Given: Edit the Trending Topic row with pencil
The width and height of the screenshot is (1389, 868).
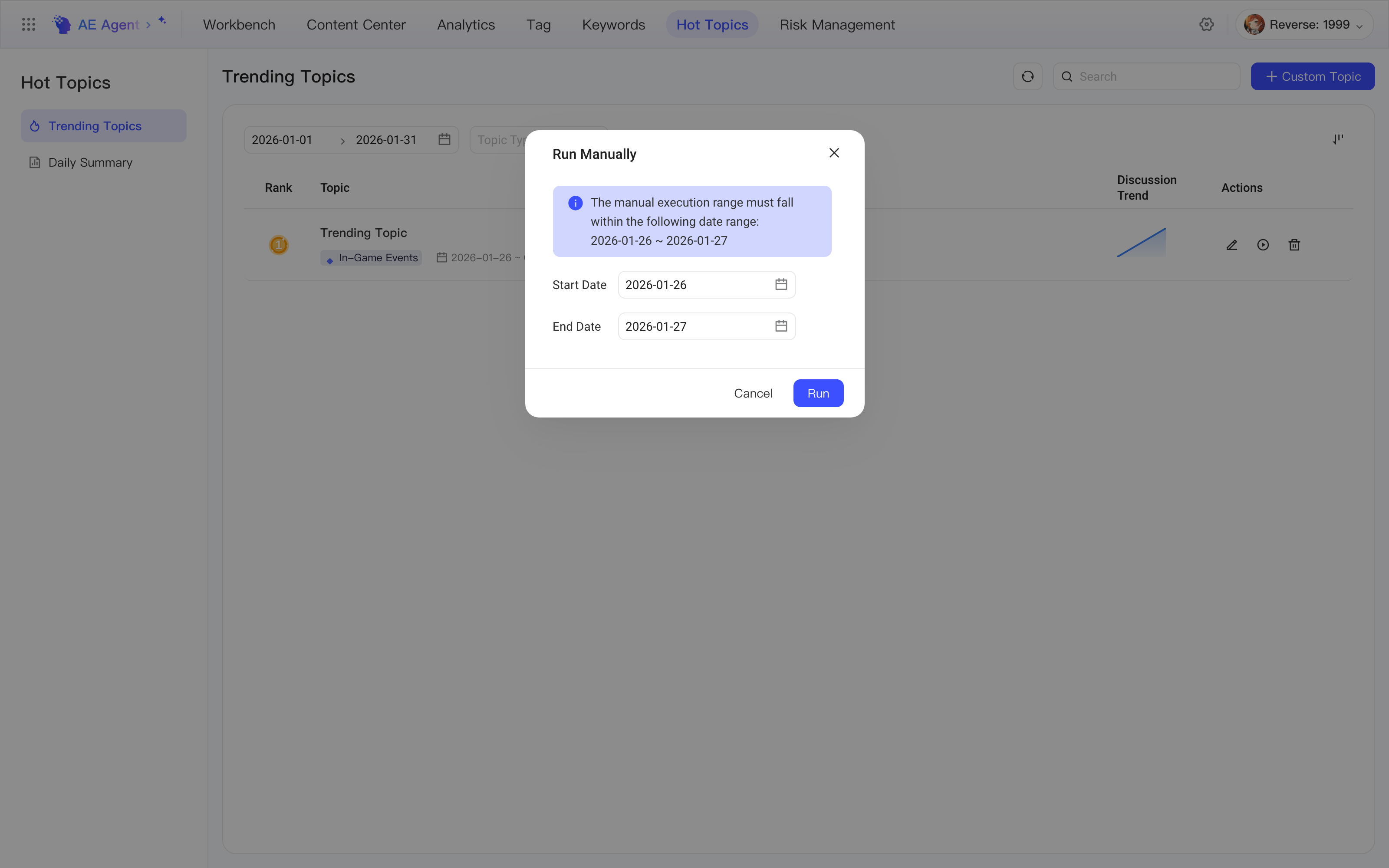Looking at the screenshot, I should [1232, 245].
